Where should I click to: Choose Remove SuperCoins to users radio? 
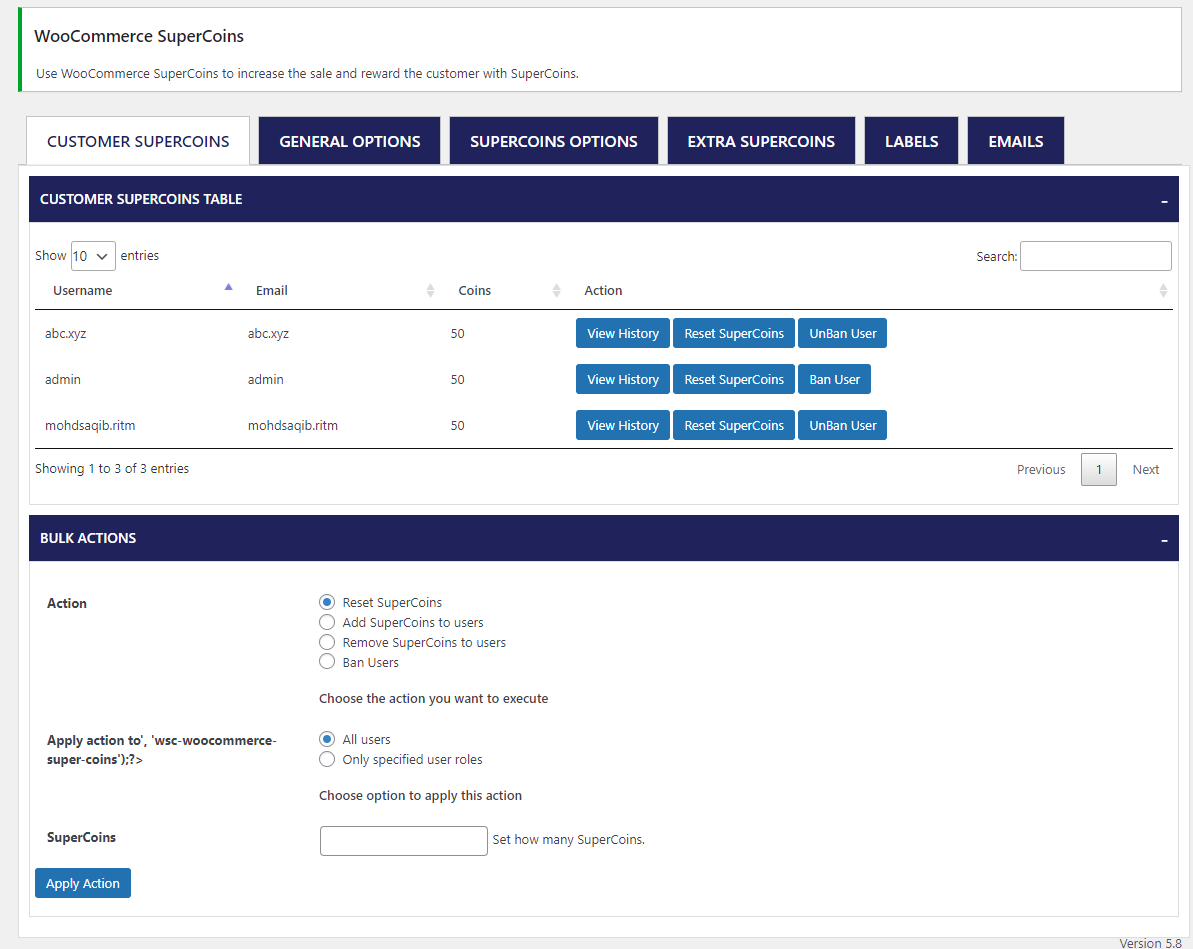point(327,642)
